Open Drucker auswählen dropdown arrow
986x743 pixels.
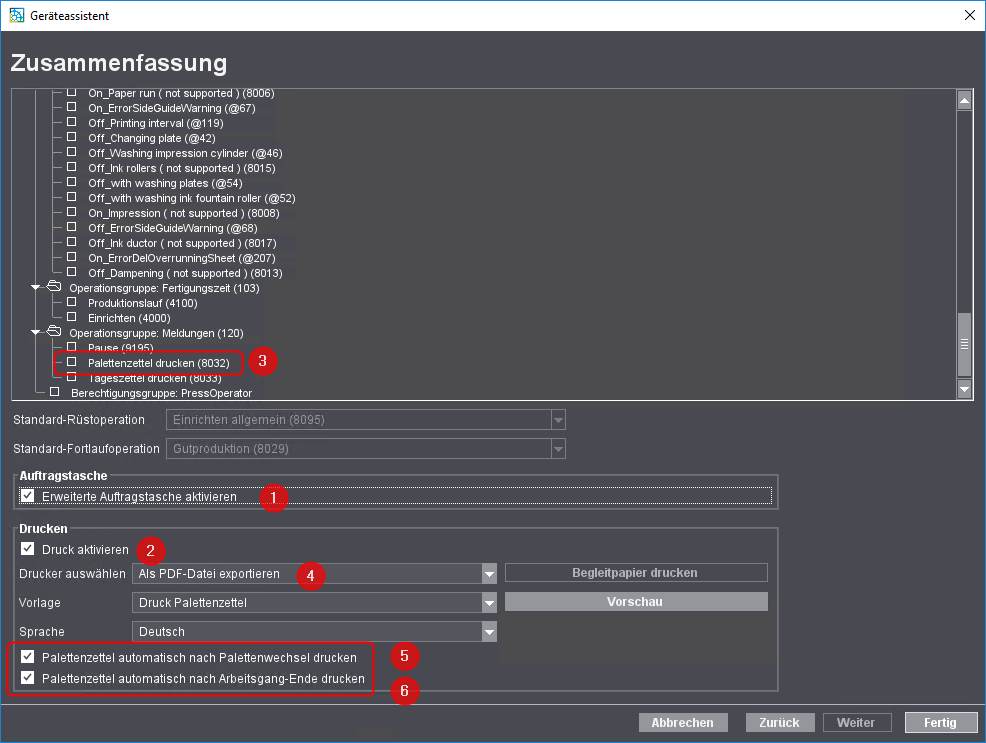pyautogui.click(x=489, y=574)
